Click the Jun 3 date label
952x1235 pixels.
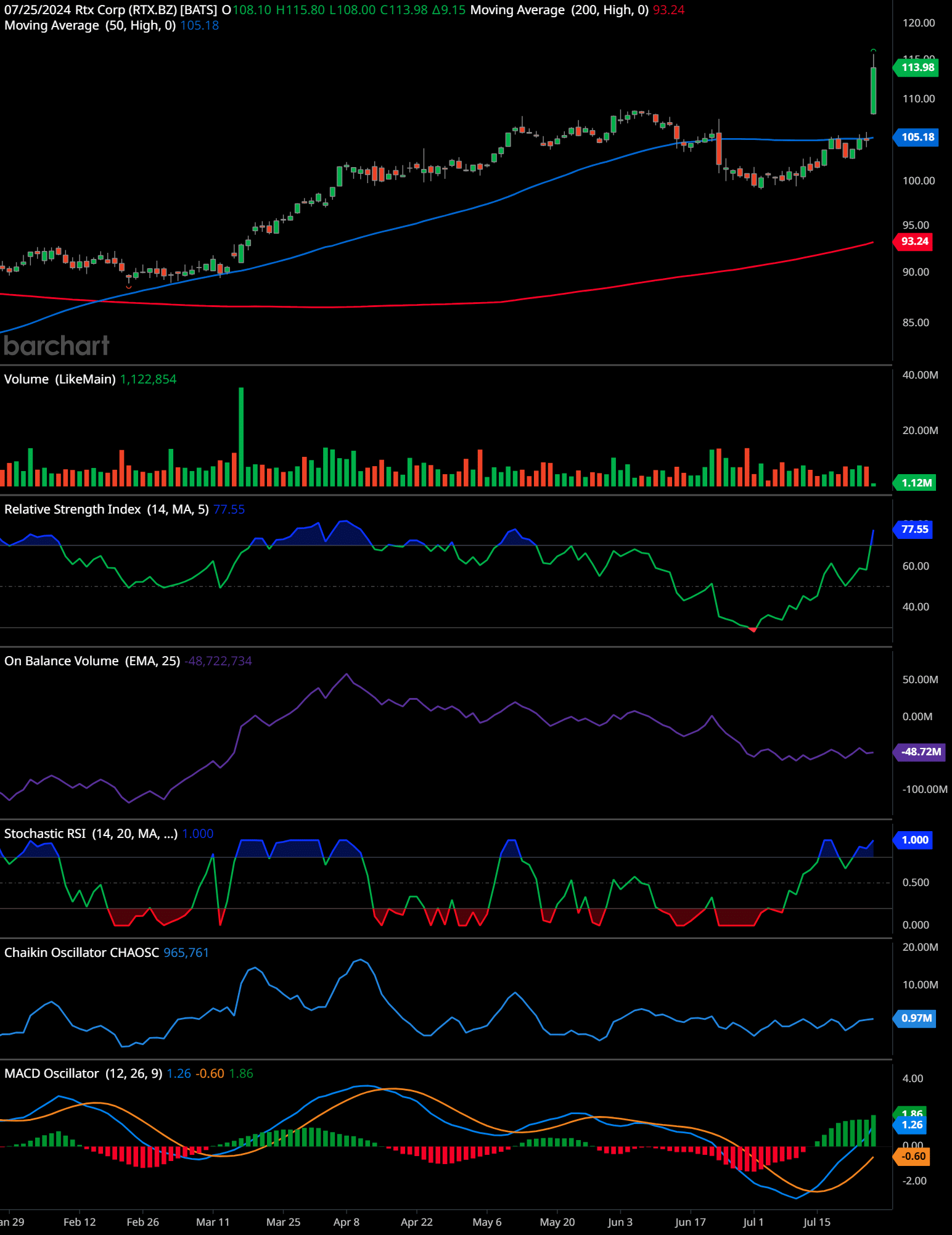[x=620, y=1222]
